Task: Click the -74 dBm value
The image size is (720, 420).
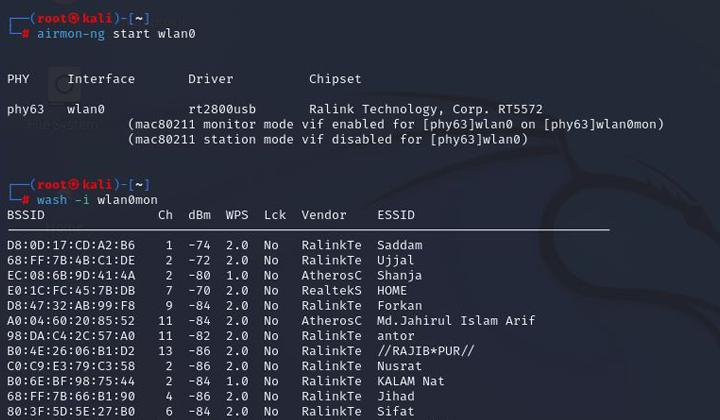Action: click(x=199, y=245)
